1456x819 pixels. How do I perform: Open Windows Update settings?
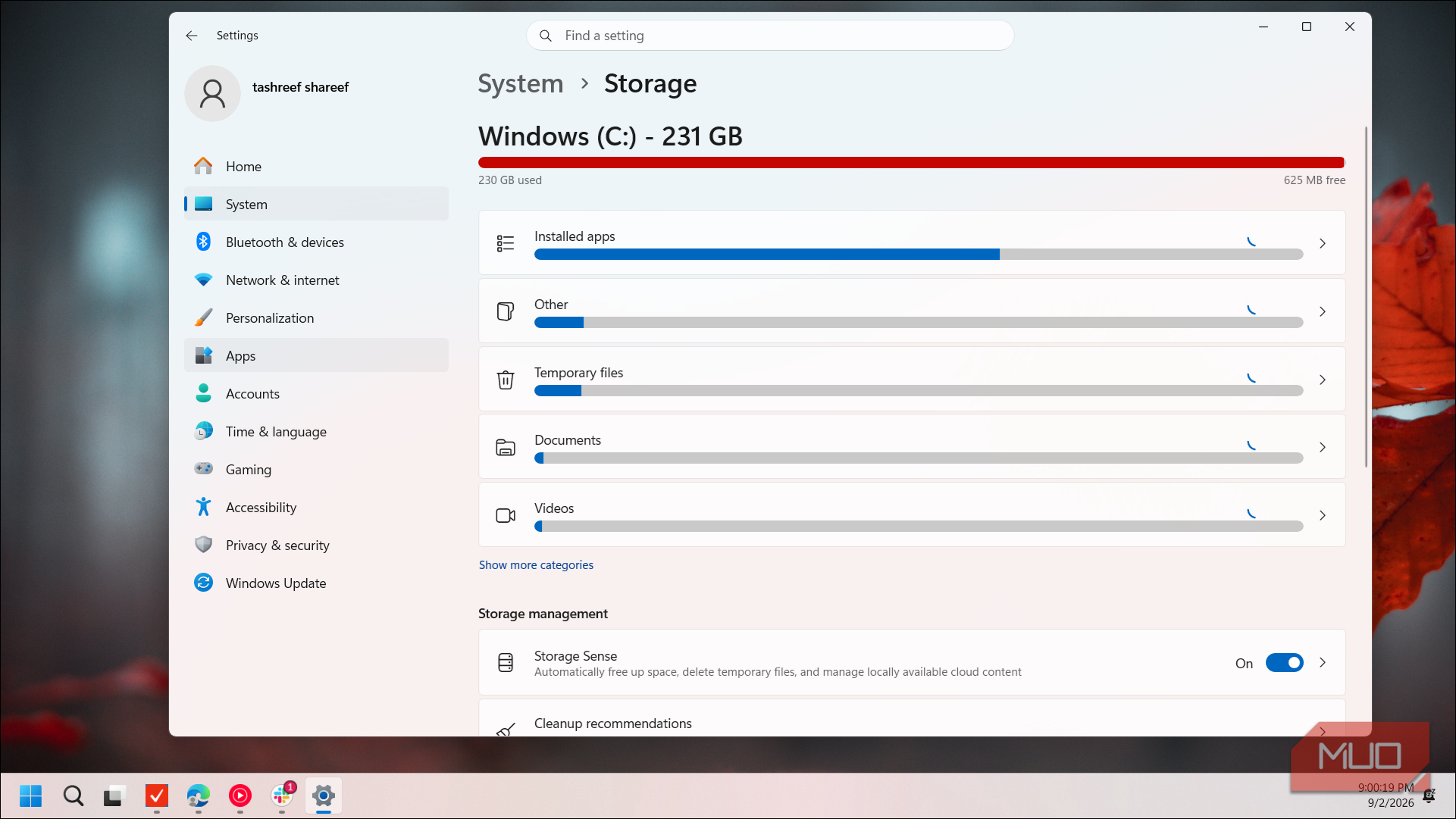point(316,583)
